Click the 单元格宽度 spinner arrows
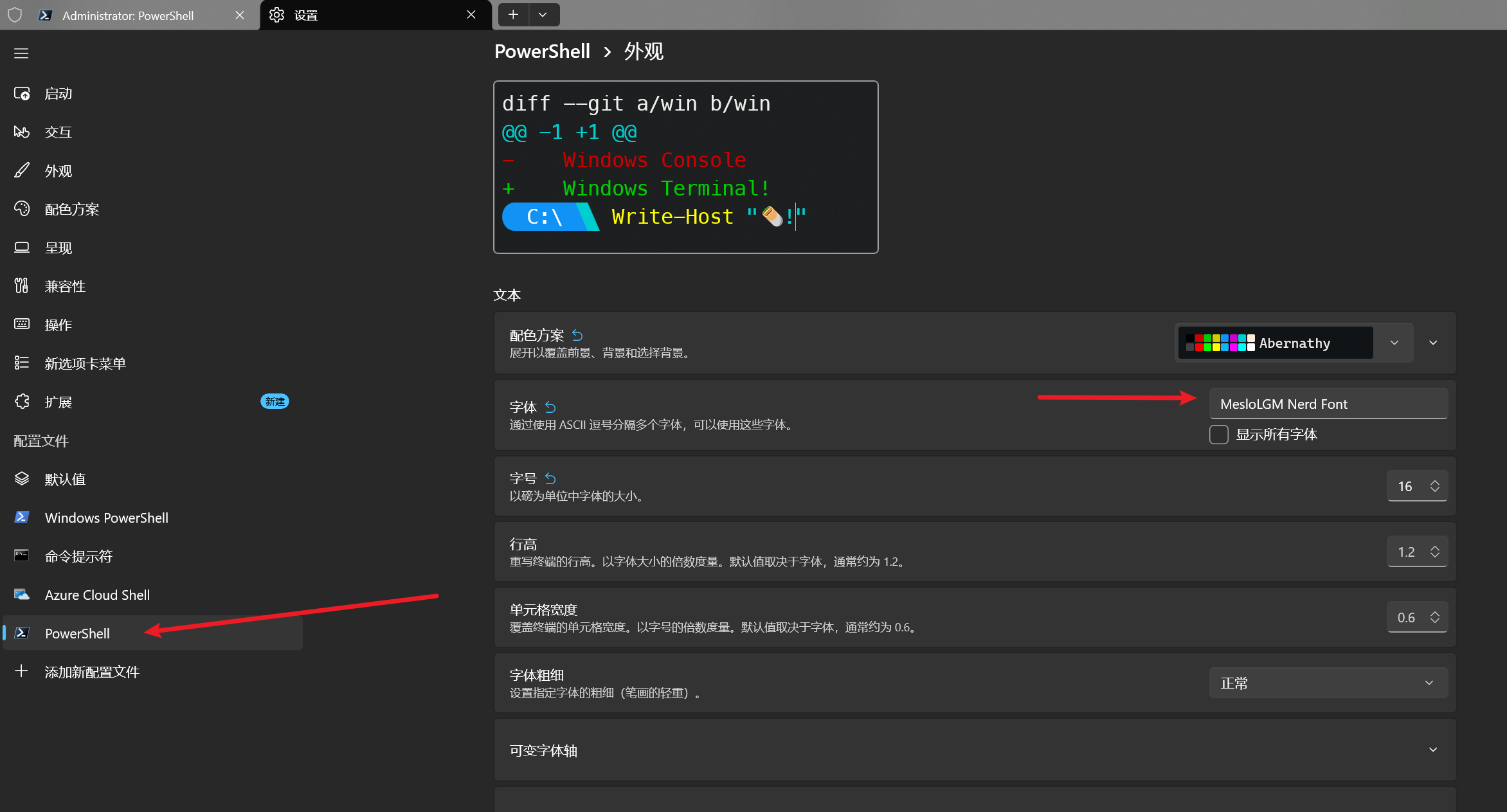The image size is (1507, 812). click(x=1435, y=618)
